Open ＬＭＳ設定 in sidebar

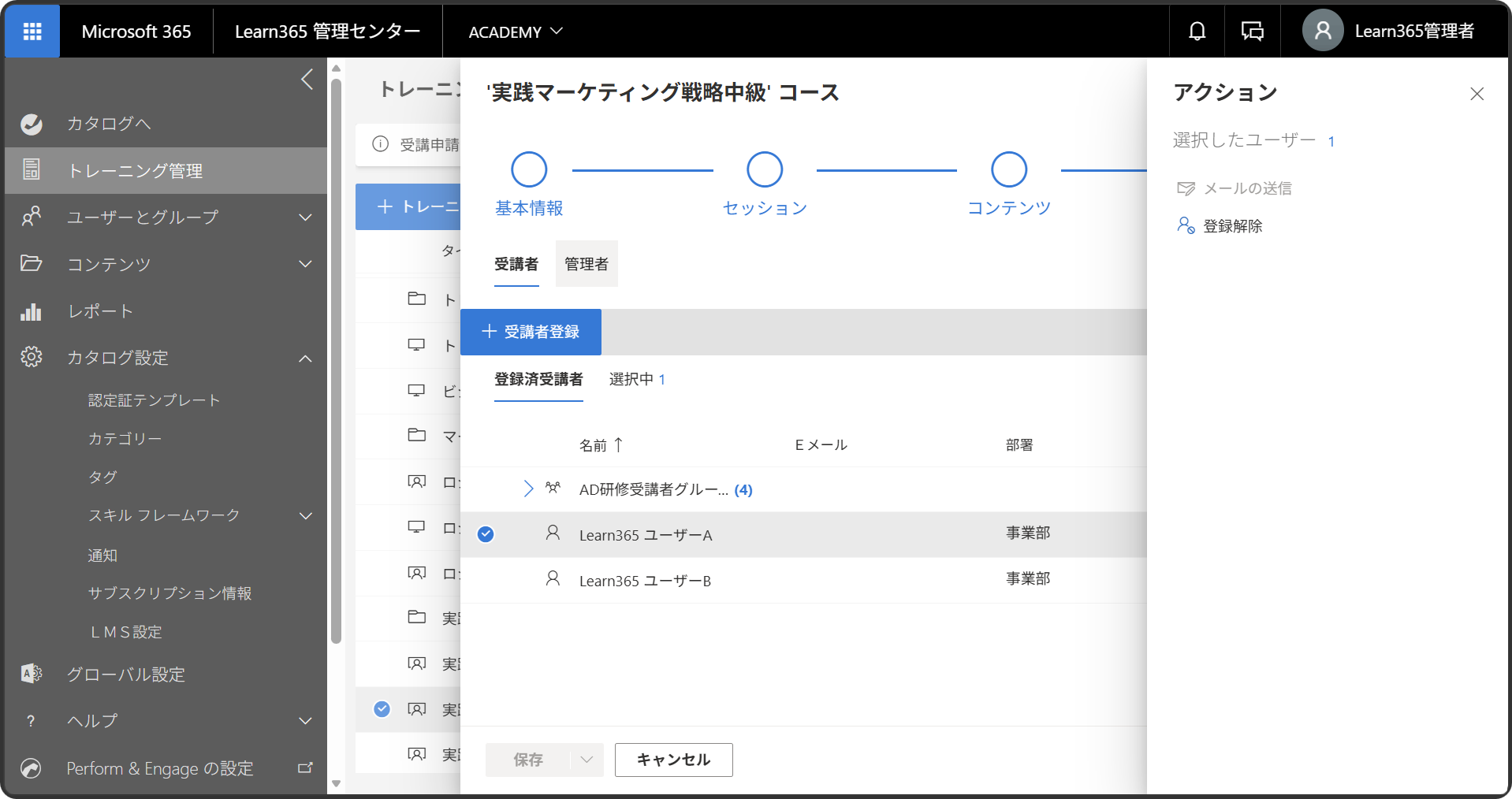click(x=126, y=632)
